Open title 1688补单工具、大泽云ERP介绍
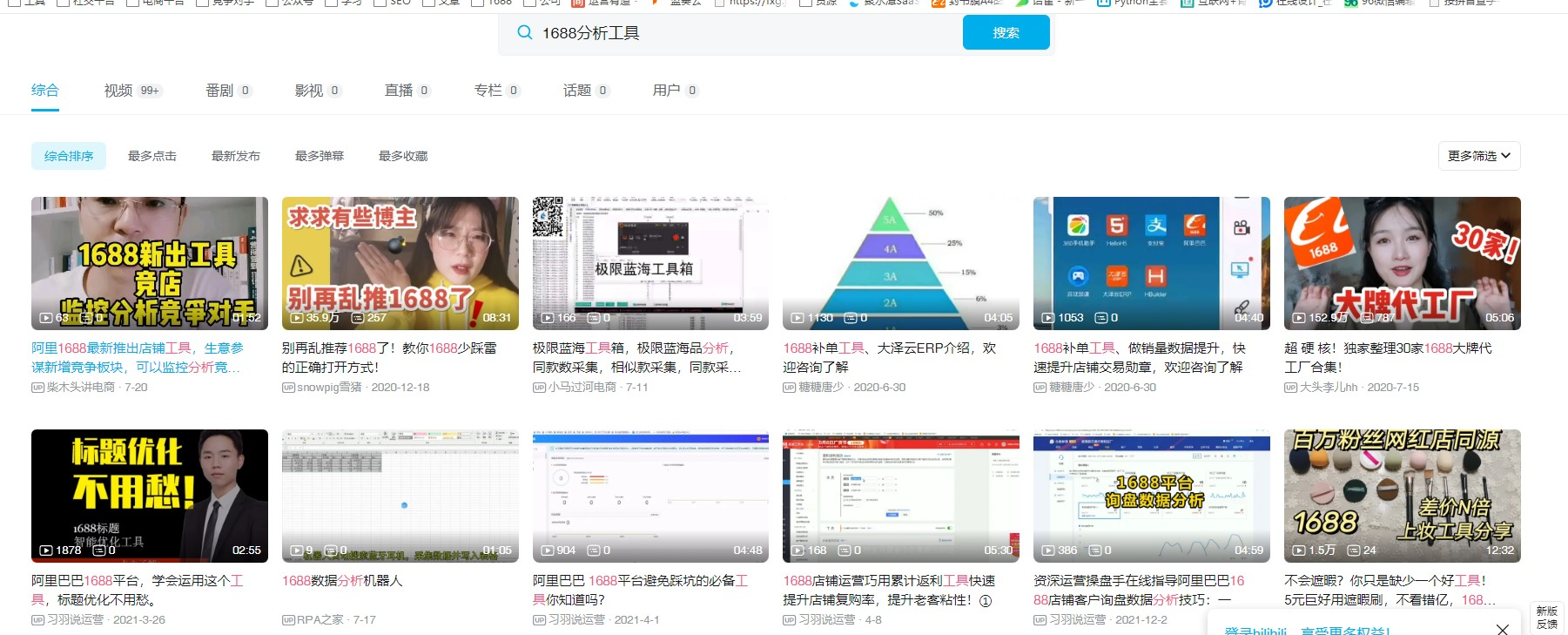1568x635 pixels. (x=890, y=358)
